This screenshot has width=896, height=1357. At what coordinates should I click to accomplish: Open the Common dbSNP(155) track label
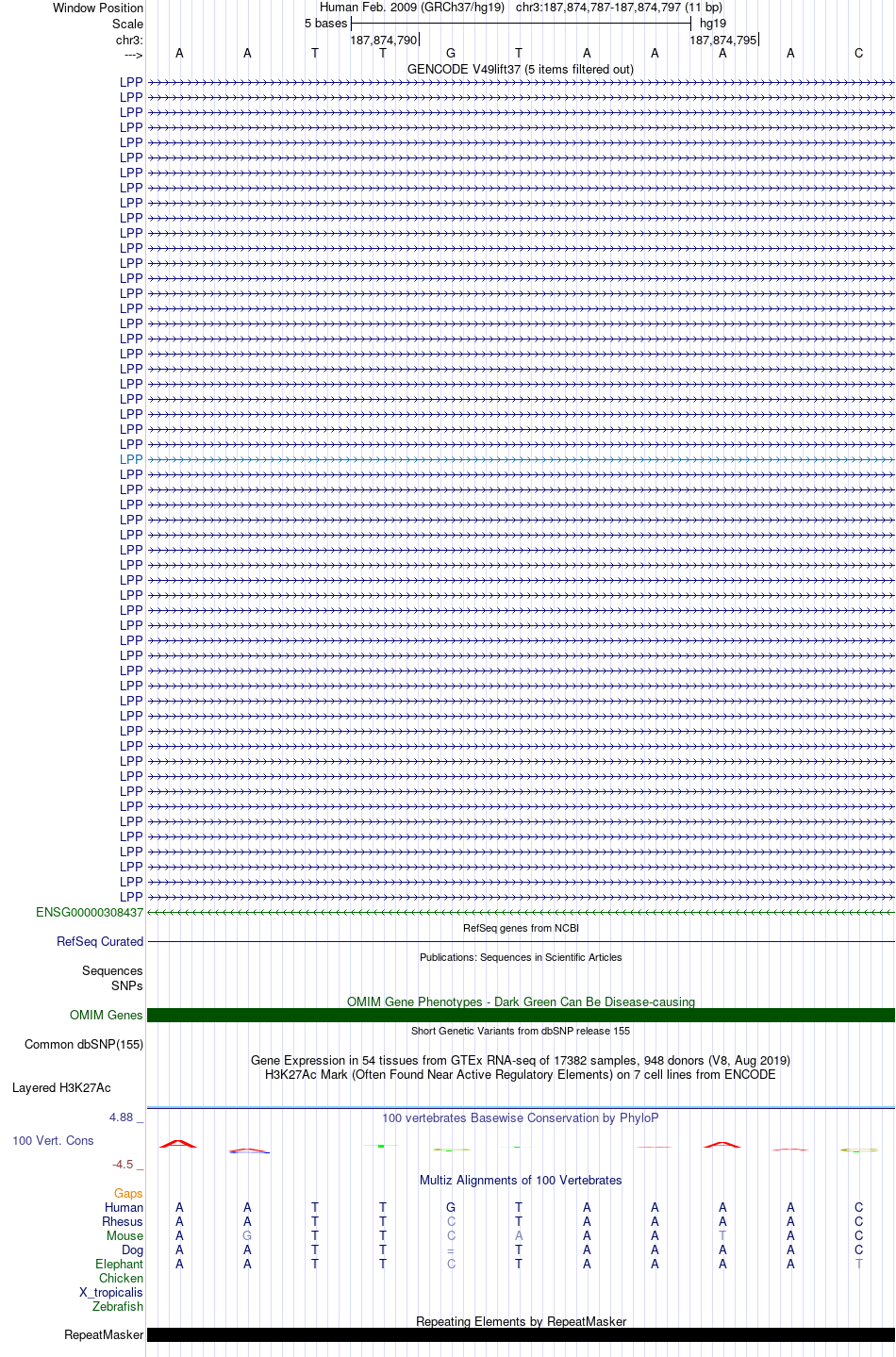(84, 1044)
